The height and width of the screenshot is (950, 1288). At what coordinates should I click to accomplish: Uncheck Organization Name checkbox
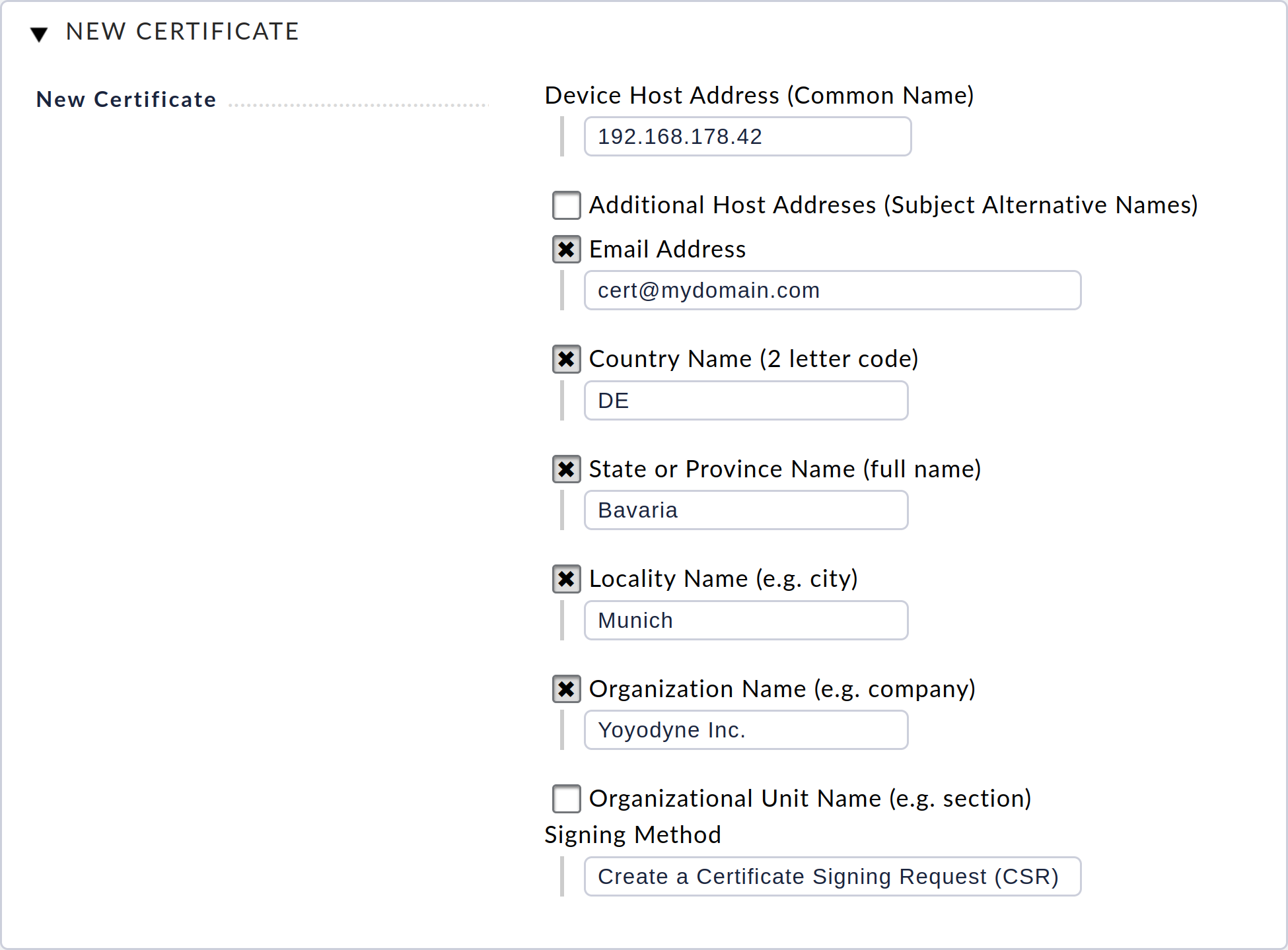(567, 689)
